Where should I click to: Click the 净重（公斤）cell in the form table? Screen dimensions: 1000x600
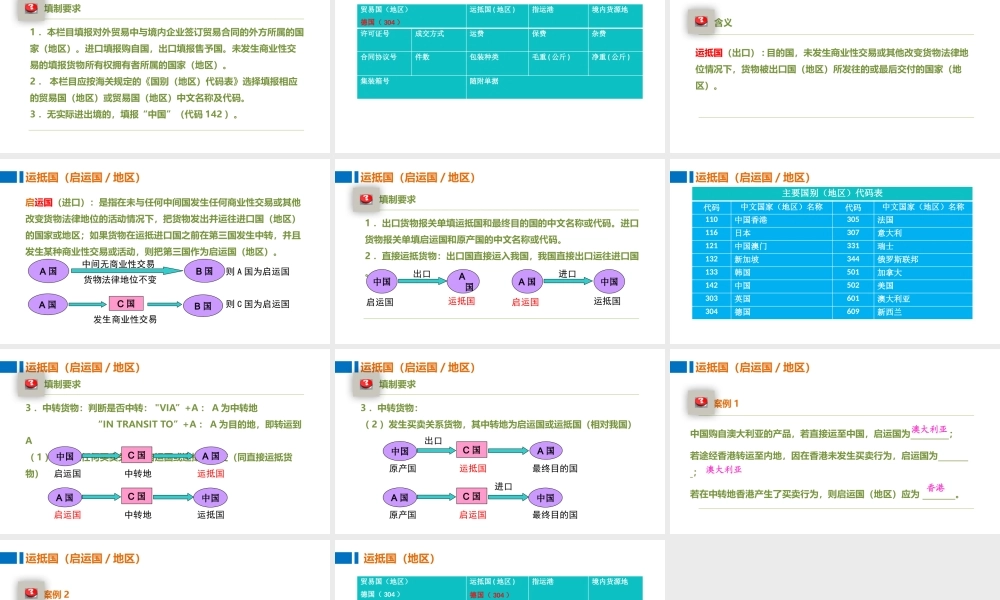(615, 63)
